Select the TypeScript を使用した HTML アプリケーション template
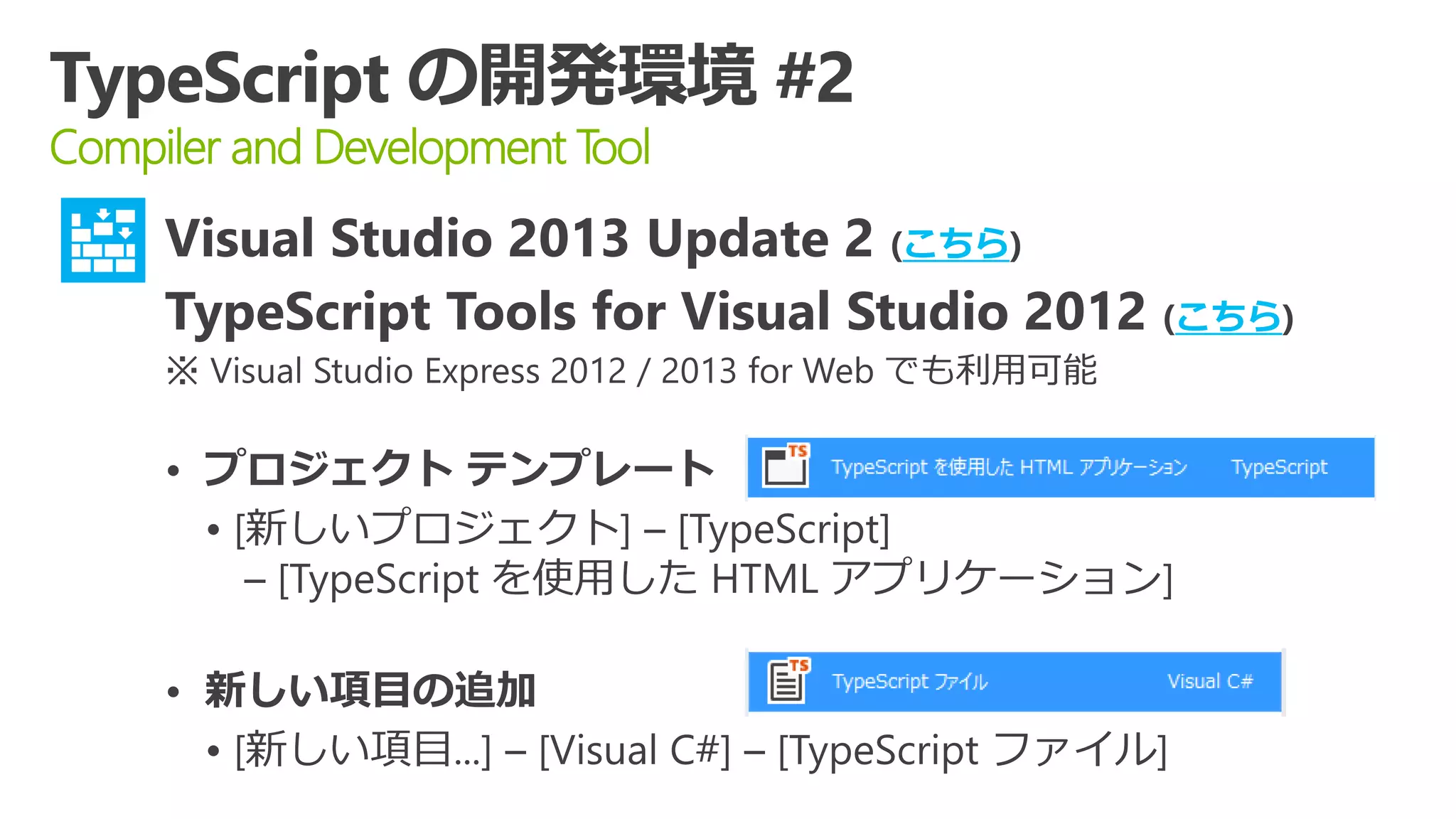The image size is (1456, 819). click(1061, 467)
